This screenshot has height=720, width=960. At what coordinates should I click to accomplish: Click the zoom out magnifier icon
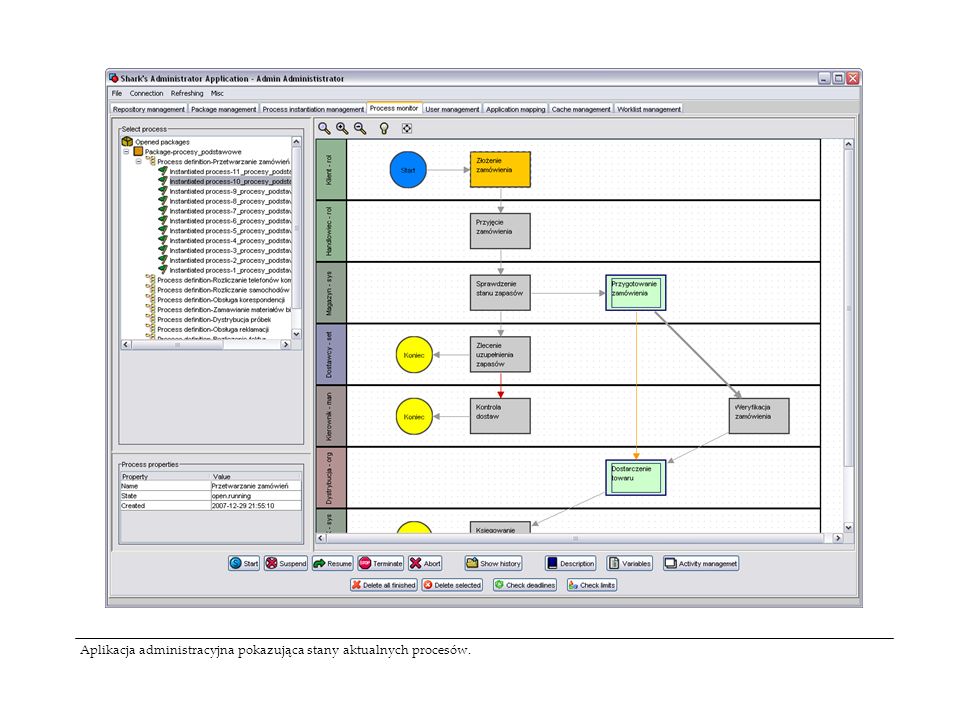pyautogui.click(x=360, y=128)
